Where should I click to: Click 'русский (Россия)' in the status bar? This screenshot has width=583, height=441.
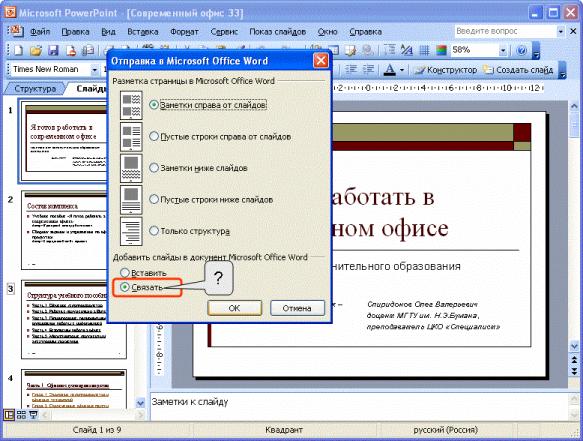(x=445, y=430)
